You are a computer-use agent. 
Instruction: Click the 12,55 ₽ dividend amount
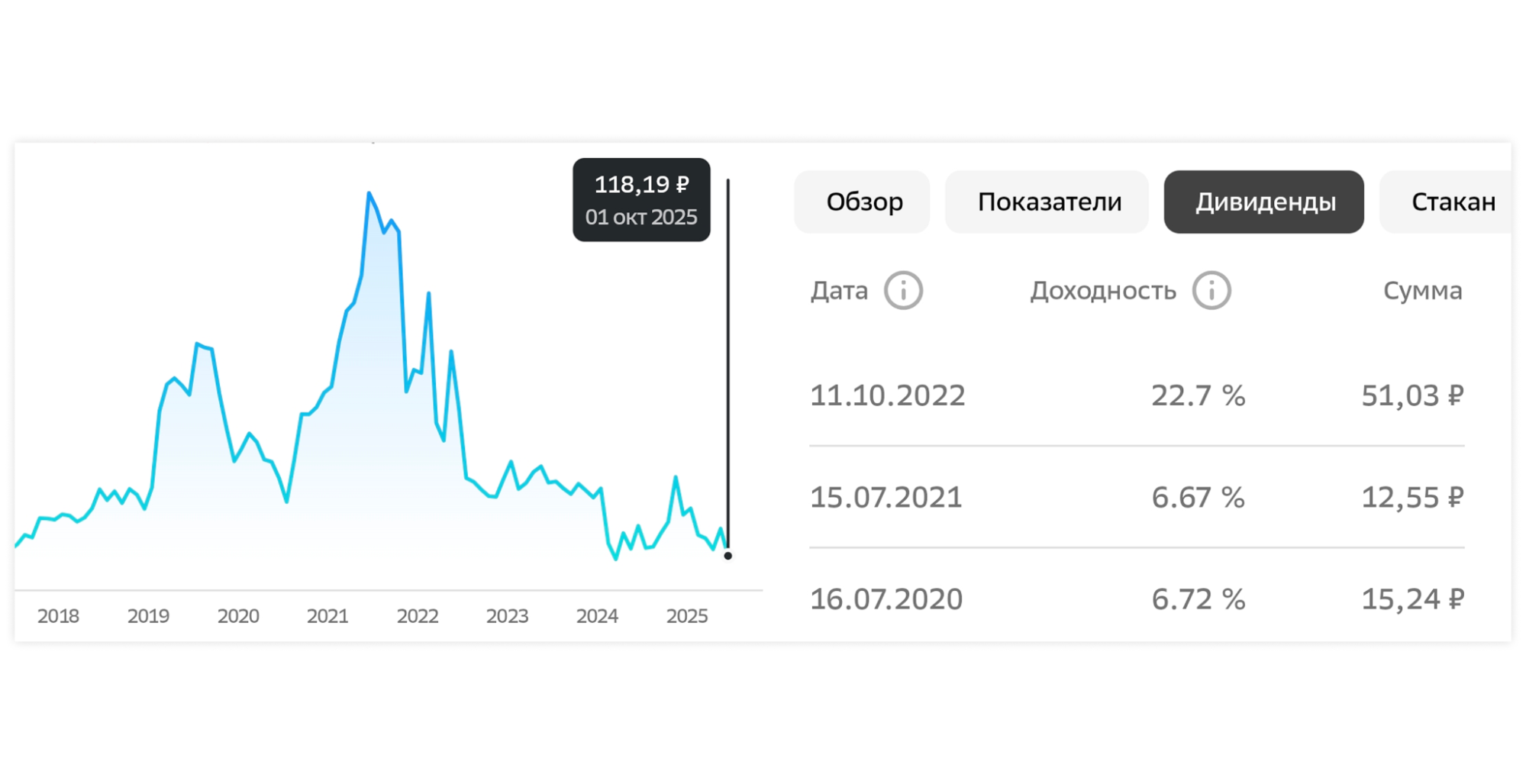[x=1412, y=498]
